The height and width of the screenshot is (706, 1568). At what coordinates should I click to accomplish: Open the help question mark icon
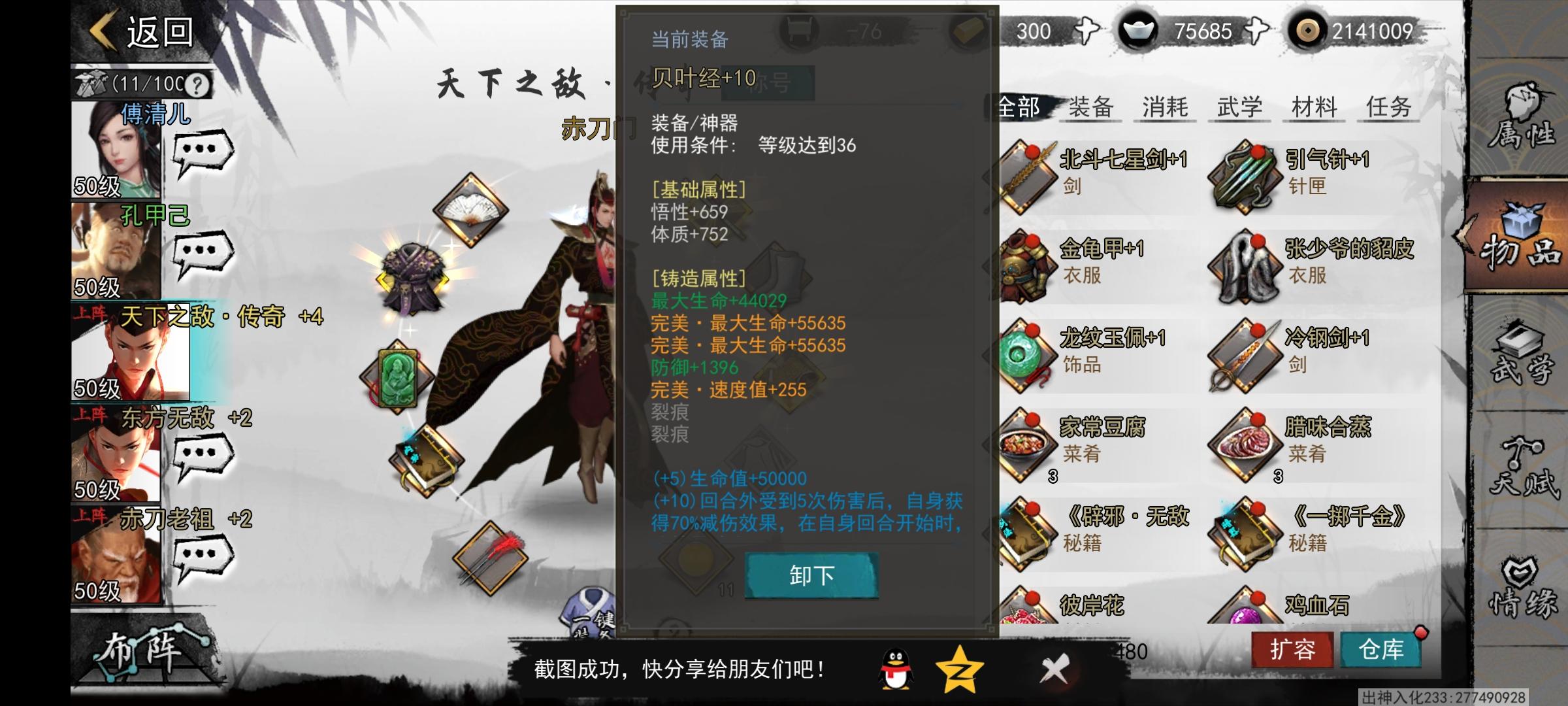pyautogui.click(x=197, y=85)
